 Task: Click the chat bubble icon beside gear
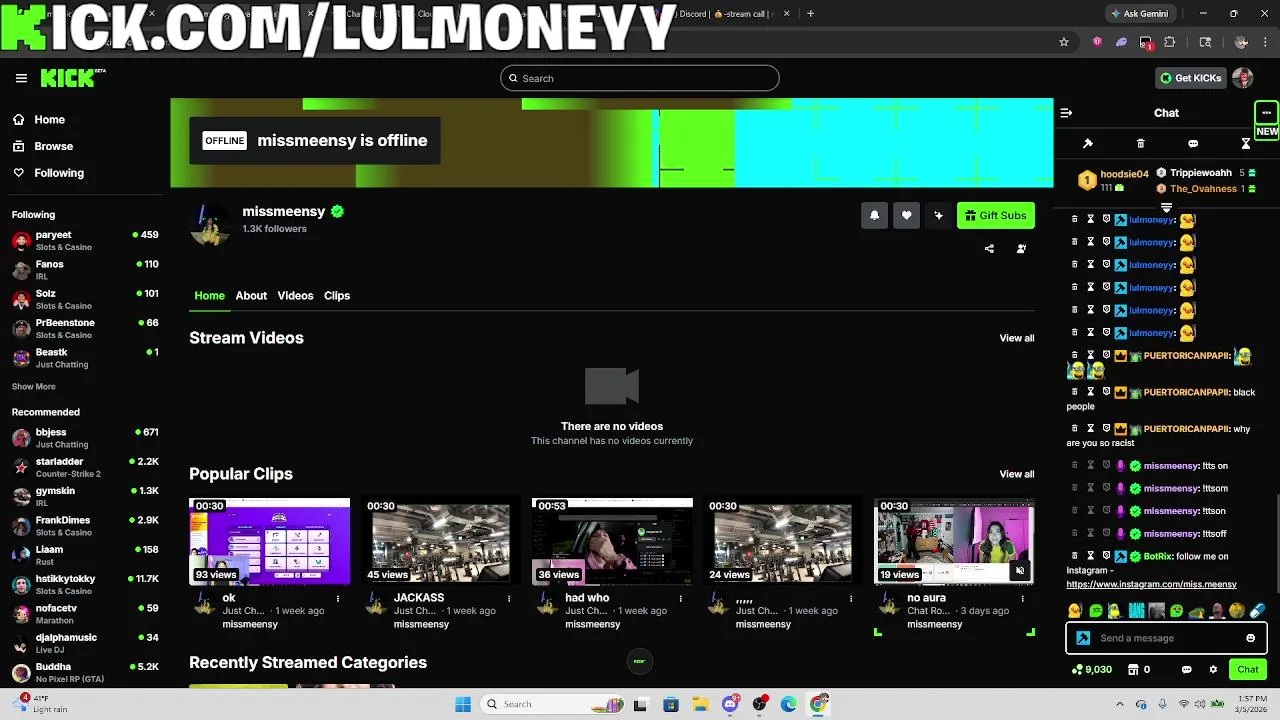pyautogui.click(x=1186, y=670)
